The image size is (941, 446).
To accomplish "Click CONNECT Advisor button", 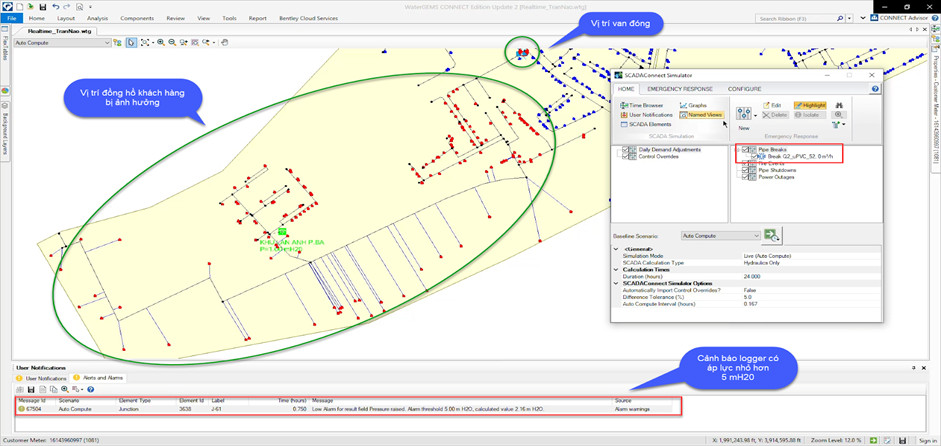I will 898,18.
